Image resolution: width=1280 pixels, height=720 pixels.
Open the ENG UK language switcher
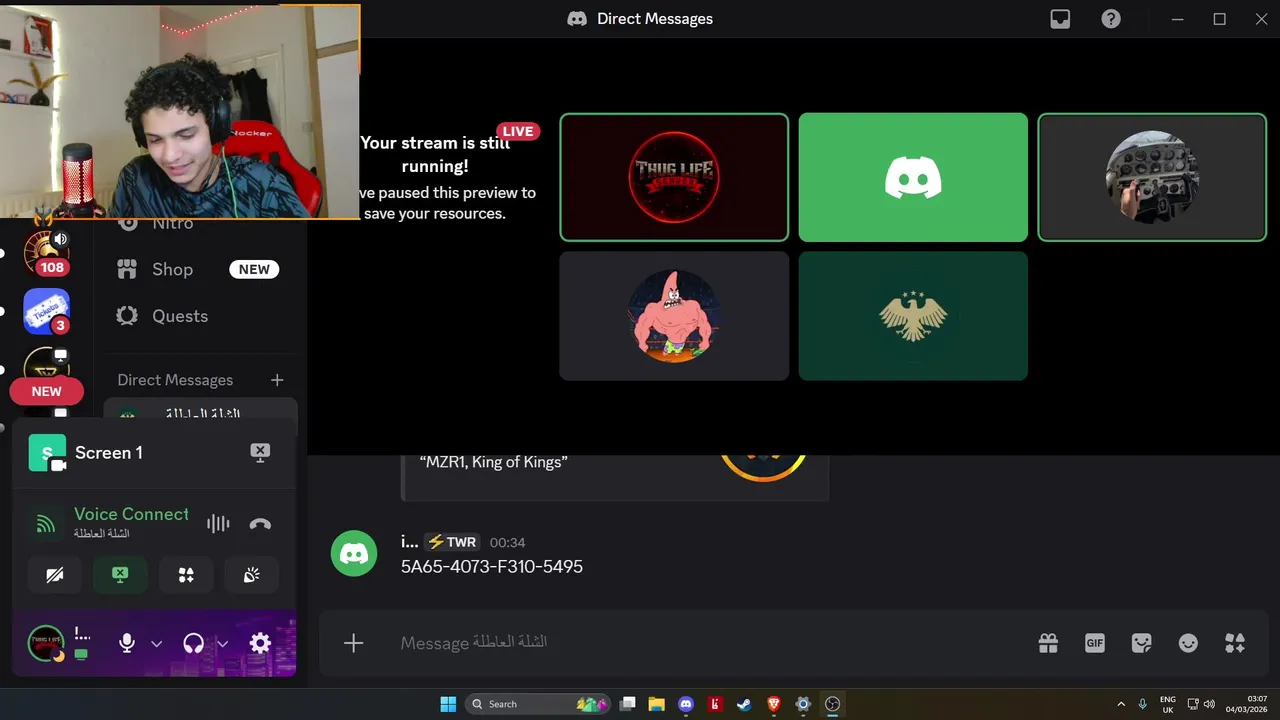[x=1167, y=704]
